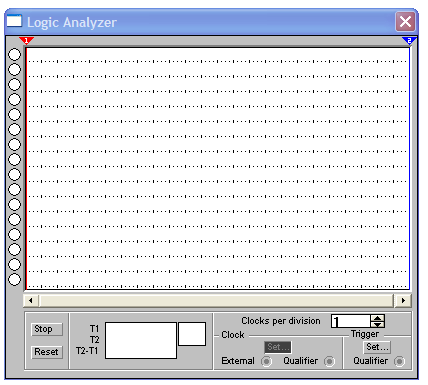Image resolution: width=428 pixels, height=385 pixels.
Task: Click the third channel terminal from top
Action: pyautogui.click(x=14, y=84)
